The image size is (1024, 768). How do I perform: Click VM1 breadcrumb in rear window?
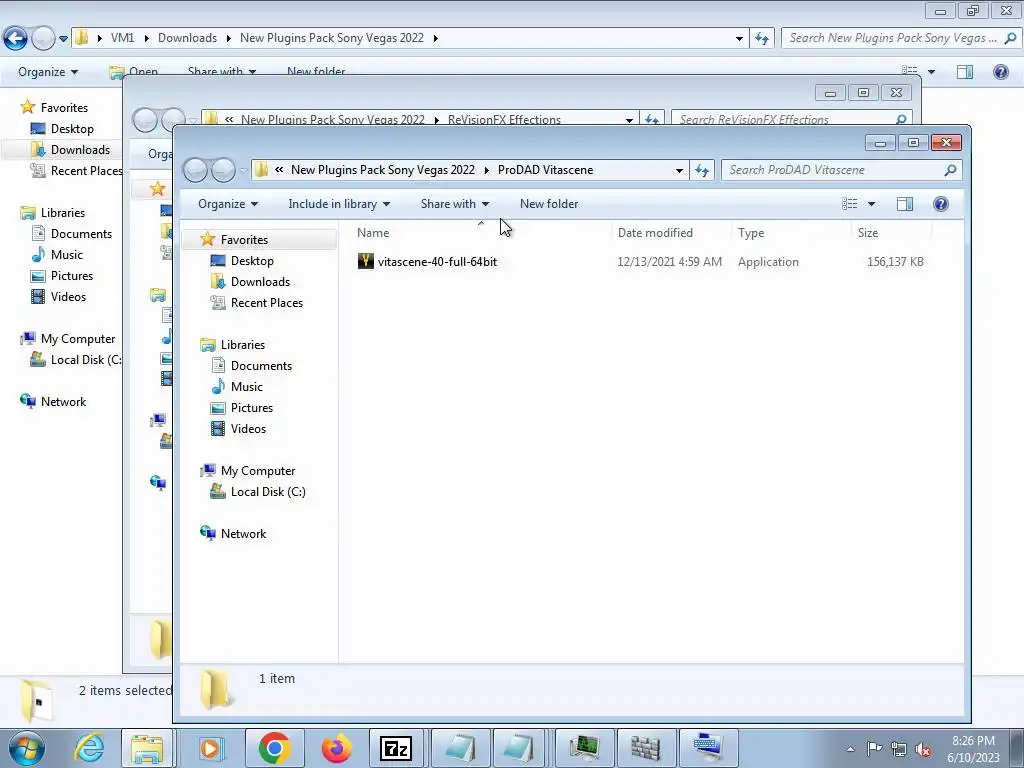122,38
